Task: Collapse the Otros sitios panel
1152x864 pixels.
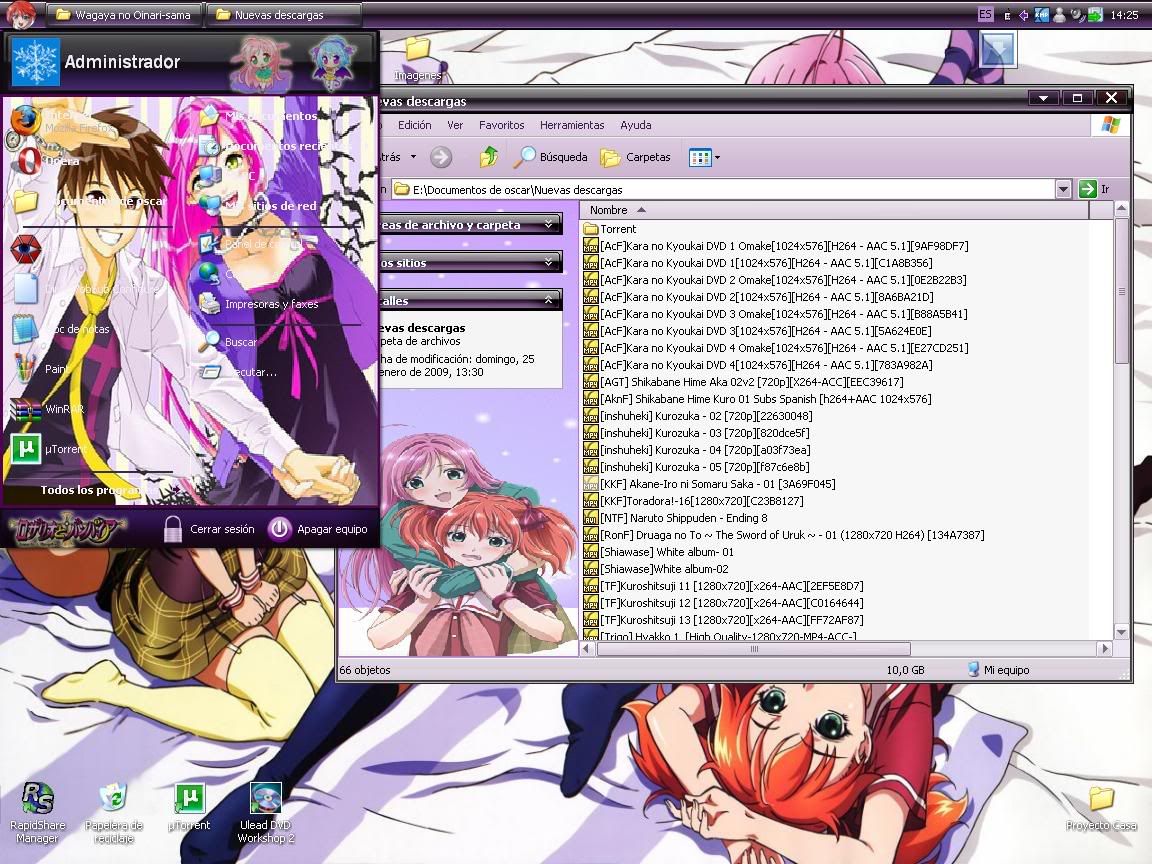Action: [549, 262]
